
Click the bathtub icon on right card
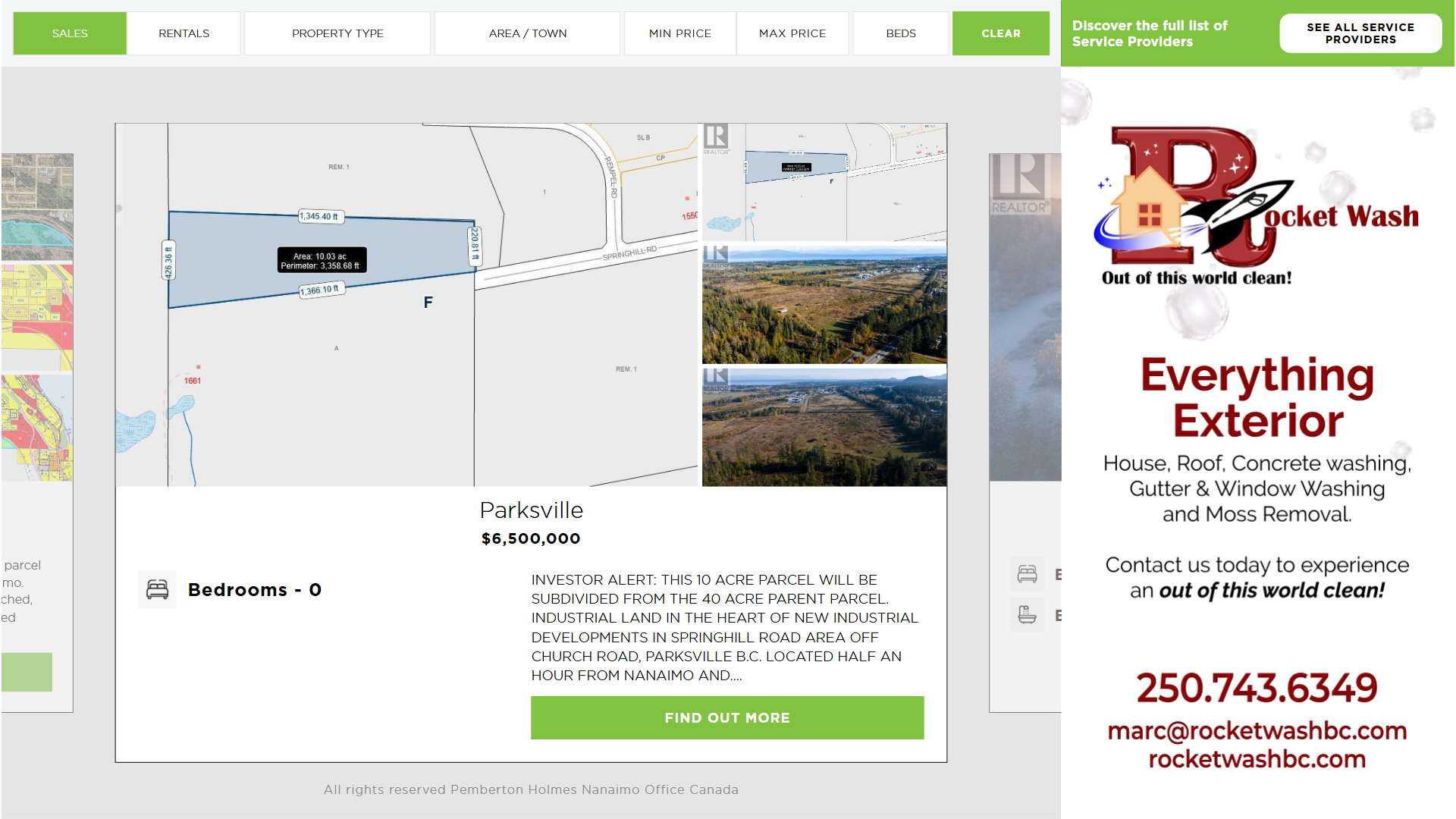tap(1027, 614)
